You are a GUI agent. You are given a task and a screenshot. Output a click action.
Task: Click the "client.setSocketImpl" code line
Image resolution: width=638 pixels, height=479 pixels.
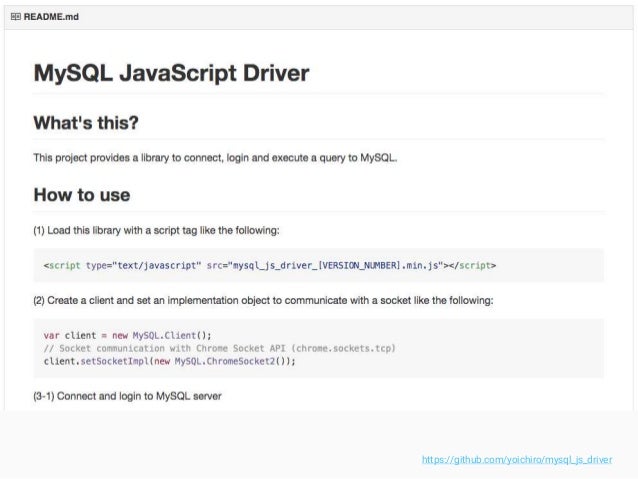(x=169, y=361)
